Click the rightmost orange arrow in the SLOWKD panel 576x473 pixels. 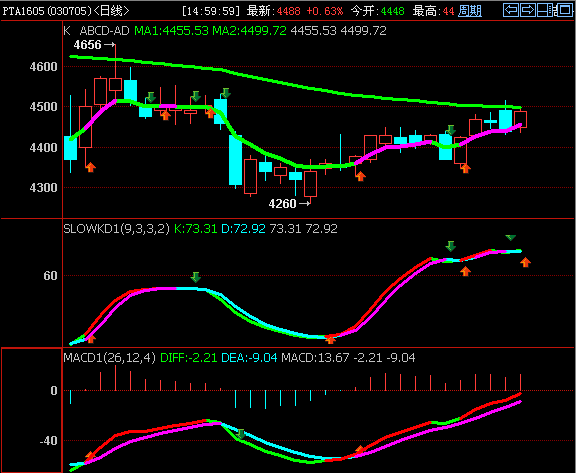[x=526, y=262]
